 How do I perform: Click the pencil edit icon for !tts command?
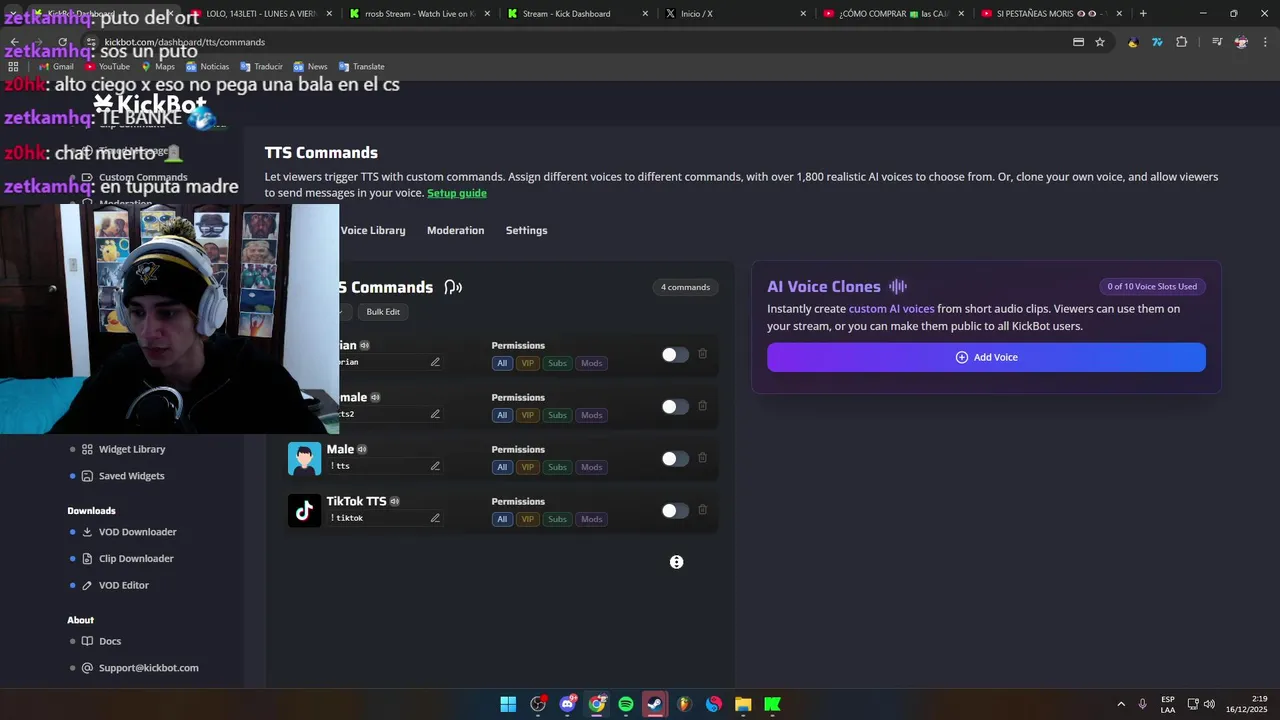(435, 466)
